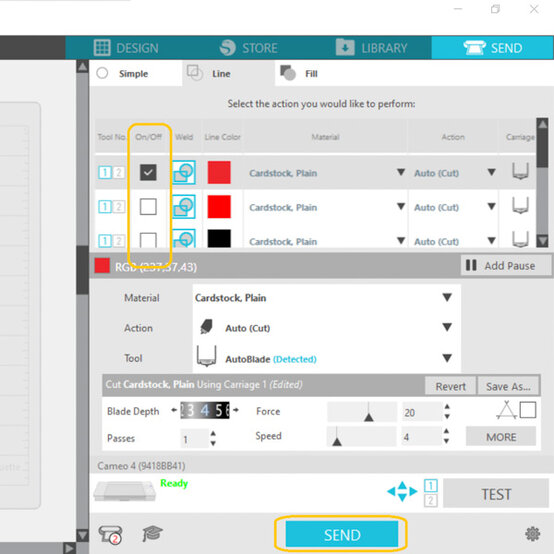Click the Speed value field
Viewport: 554px width, 554px height.
point(422,437)
